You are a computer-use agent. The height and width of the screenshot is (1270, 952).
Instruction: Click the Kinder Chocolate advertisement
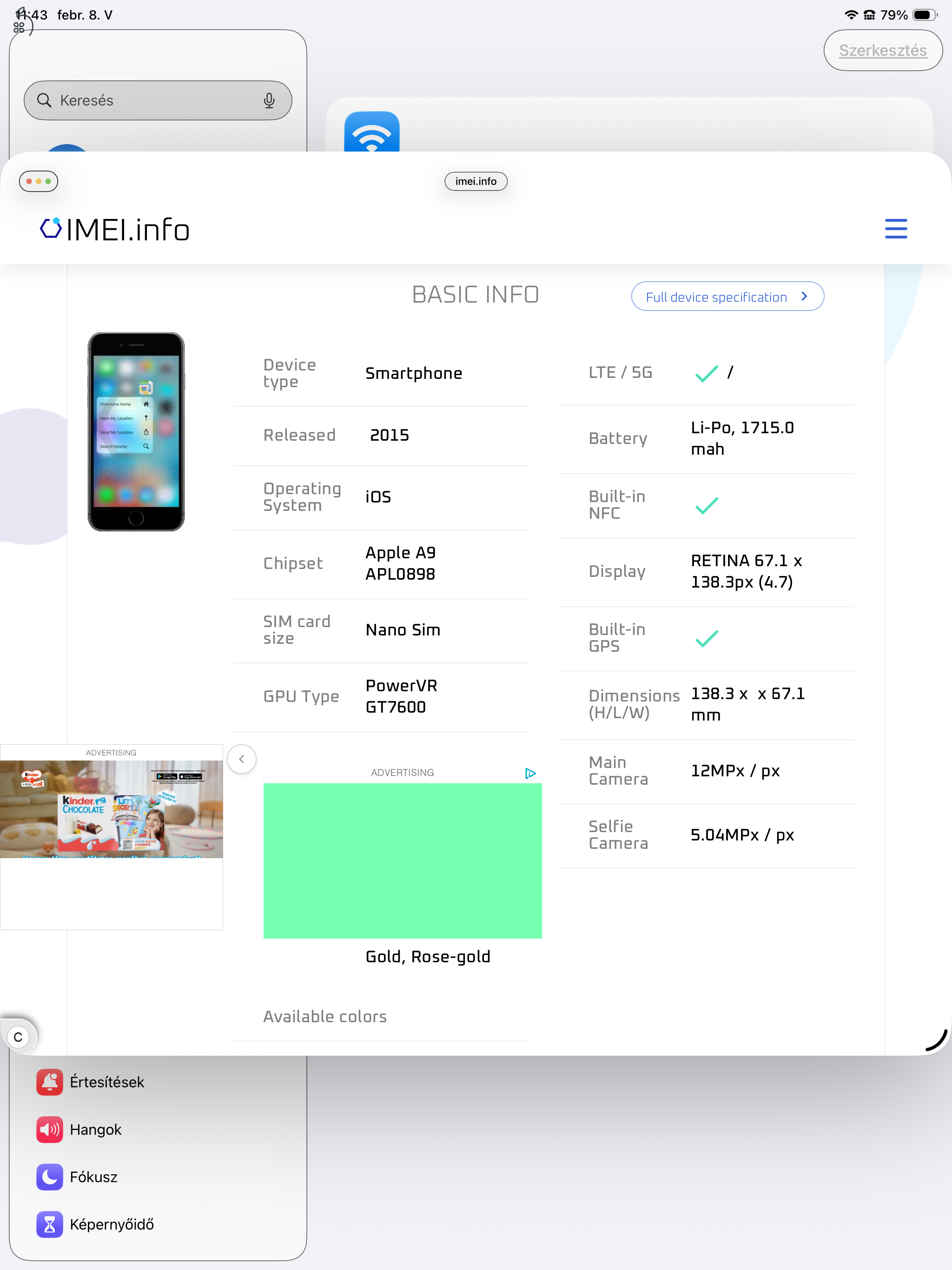click(x=112, y=809)
